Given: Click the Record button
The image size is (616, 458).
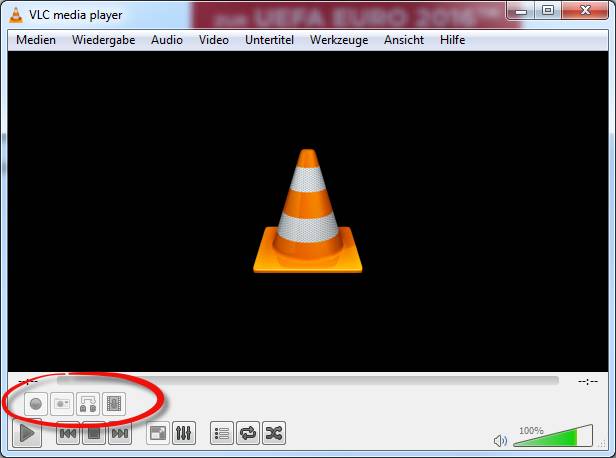Looking at the screenshot, I should point(36,404).
